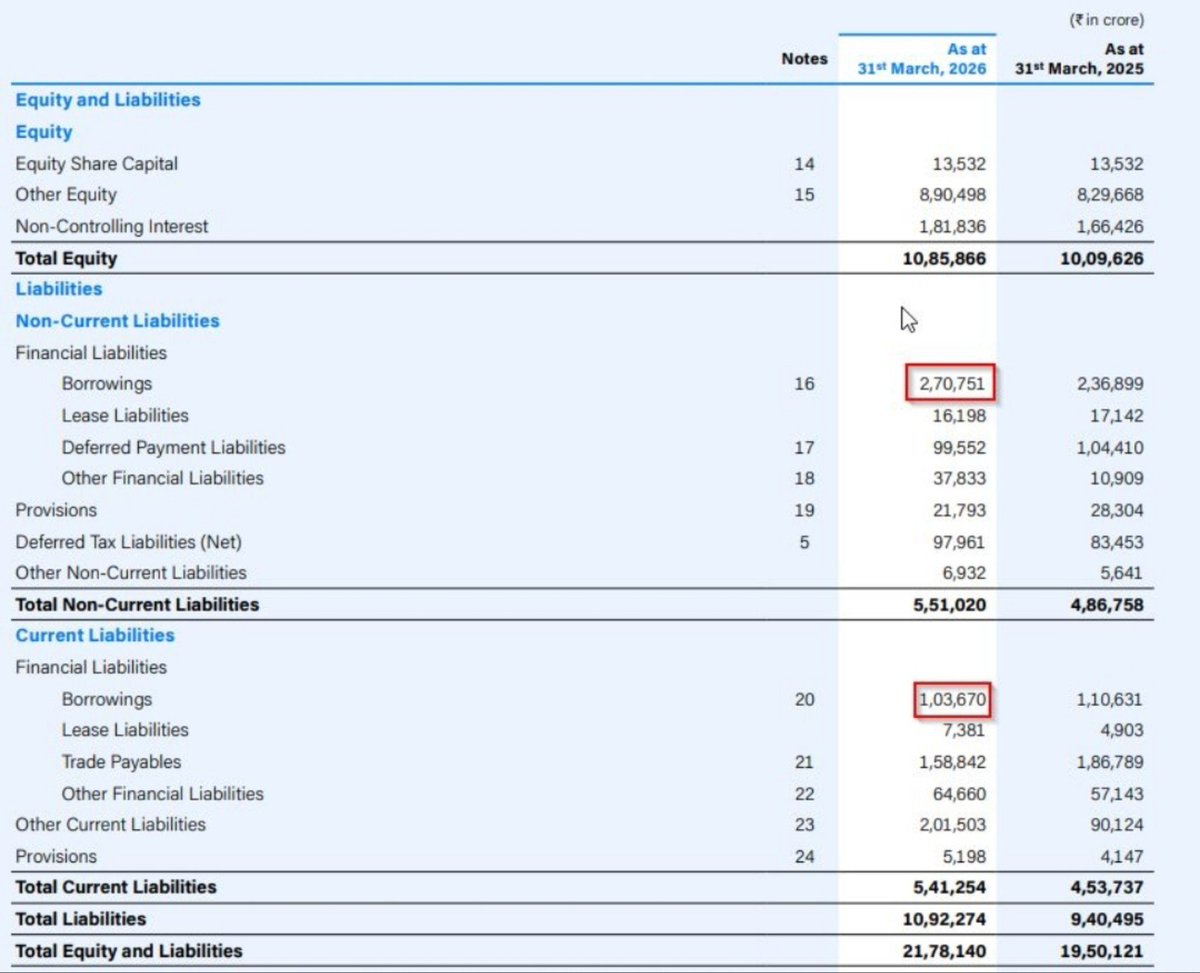The image size is (1200, 973).
Task: Click the 'Non-Controlling Interest' row label
Action: 112,227
